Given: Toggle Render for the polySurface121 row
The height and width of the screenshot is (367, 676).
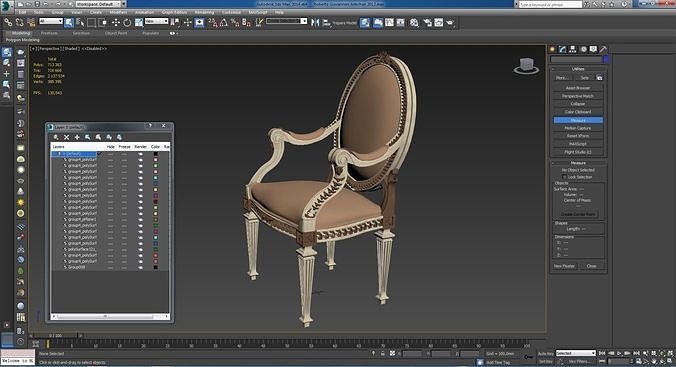Looking at the screenshot, I should coord(141,249).
